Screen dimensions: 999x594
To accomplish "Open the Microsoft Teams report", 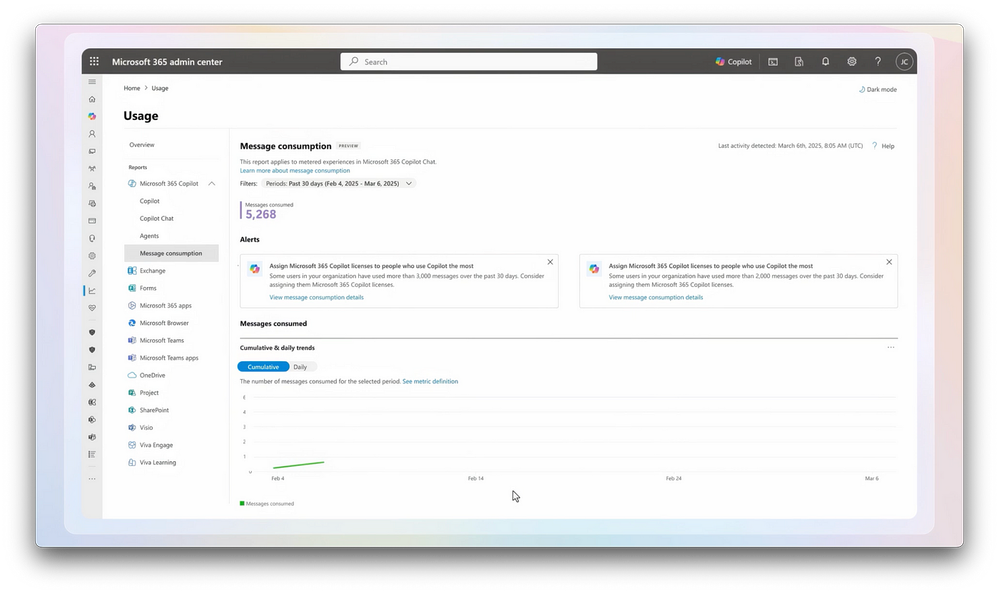I will coord(162,340).
